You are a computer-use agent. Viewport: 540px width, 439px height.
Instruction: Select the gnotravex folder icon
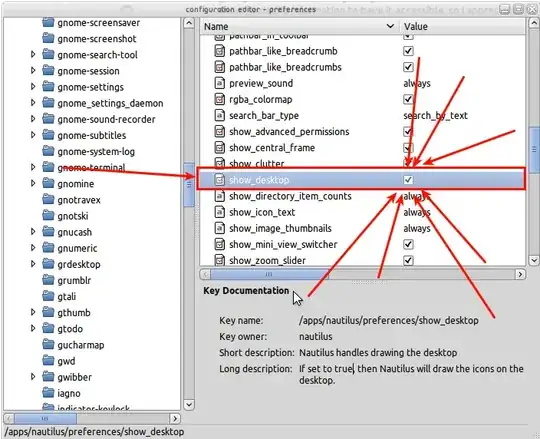48,200
